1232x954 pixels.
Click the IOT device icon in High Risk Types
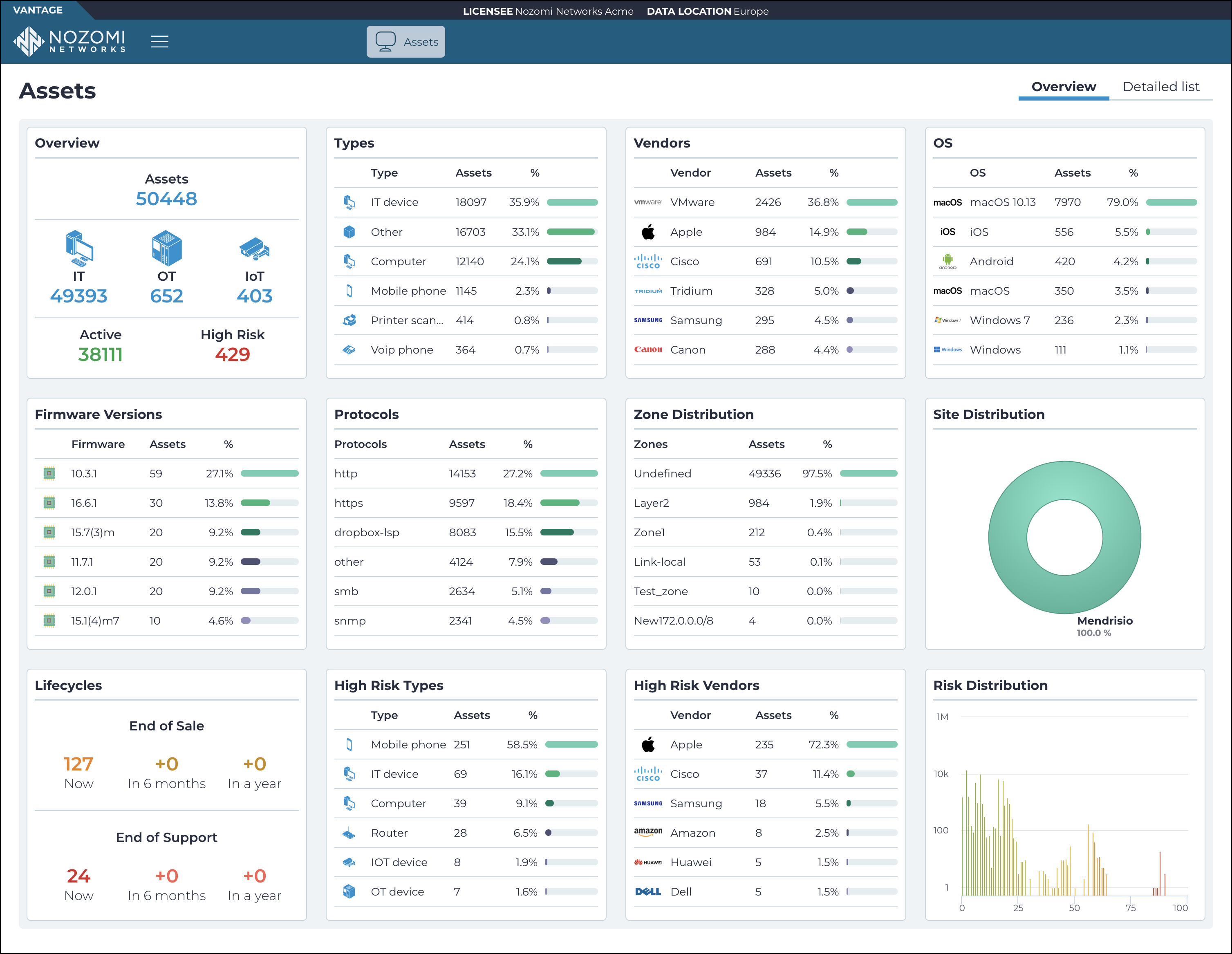349,862
